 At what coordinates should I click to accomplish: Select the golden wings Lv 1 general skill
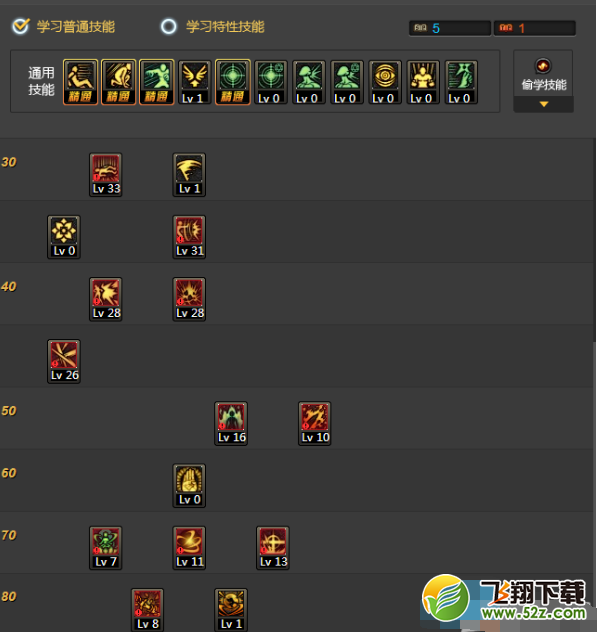[195, 82]
